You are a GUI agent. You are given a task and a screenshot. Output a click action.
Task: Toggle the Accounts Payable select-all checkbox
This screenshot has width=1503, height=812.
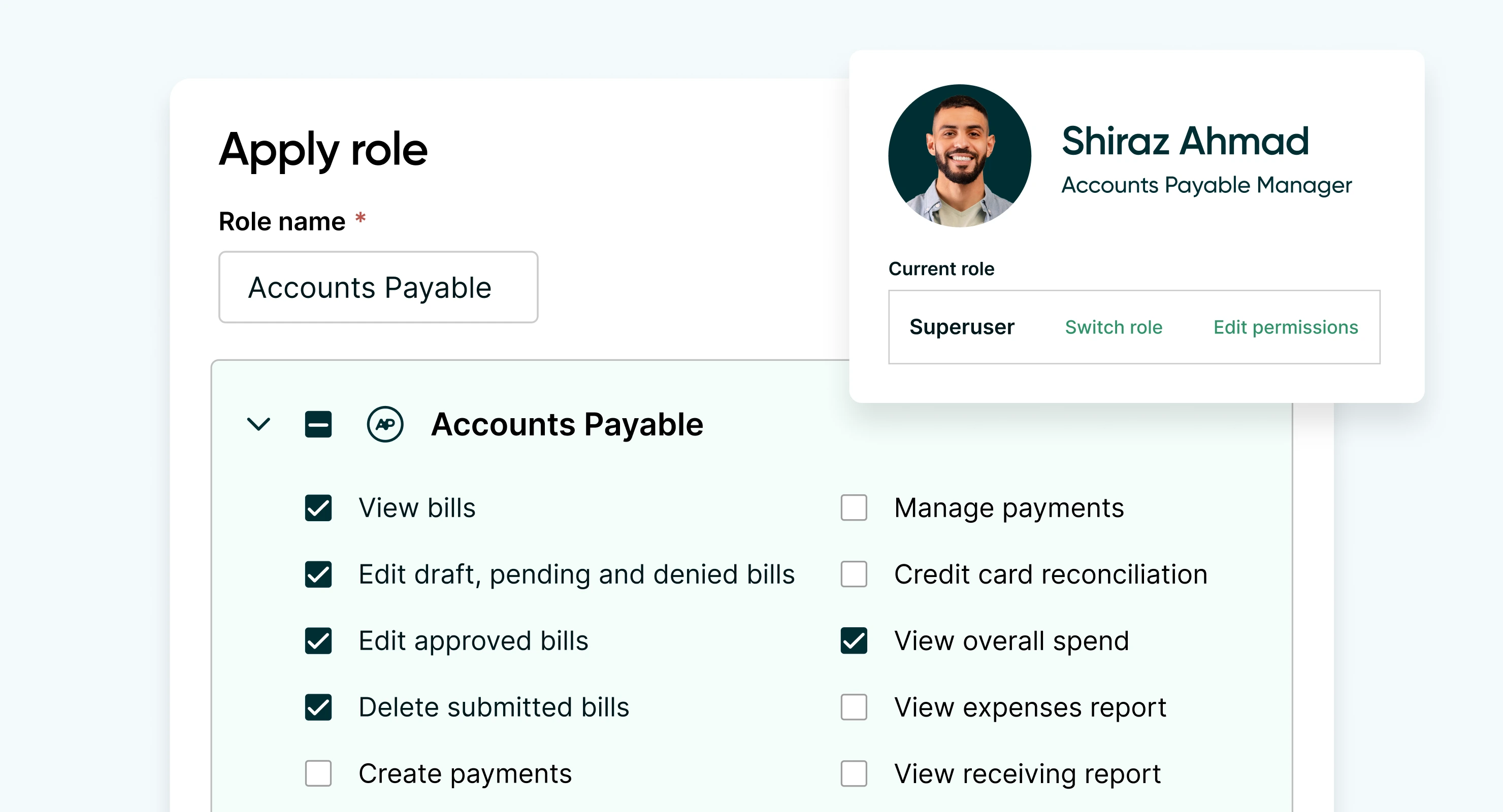point(318,424)
